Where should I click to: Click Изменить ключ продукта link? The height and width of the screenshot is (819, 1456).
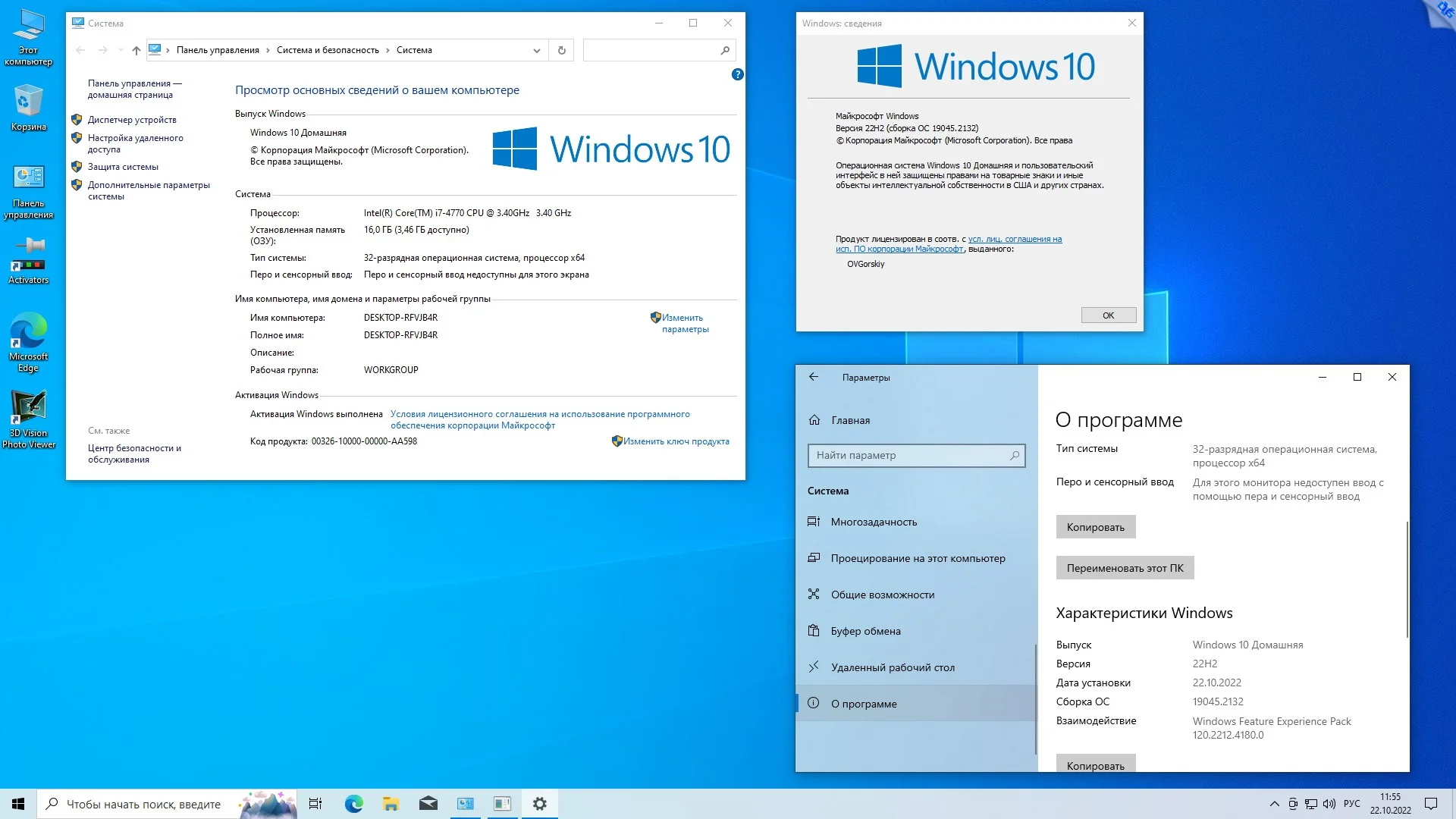coord(675,441)
